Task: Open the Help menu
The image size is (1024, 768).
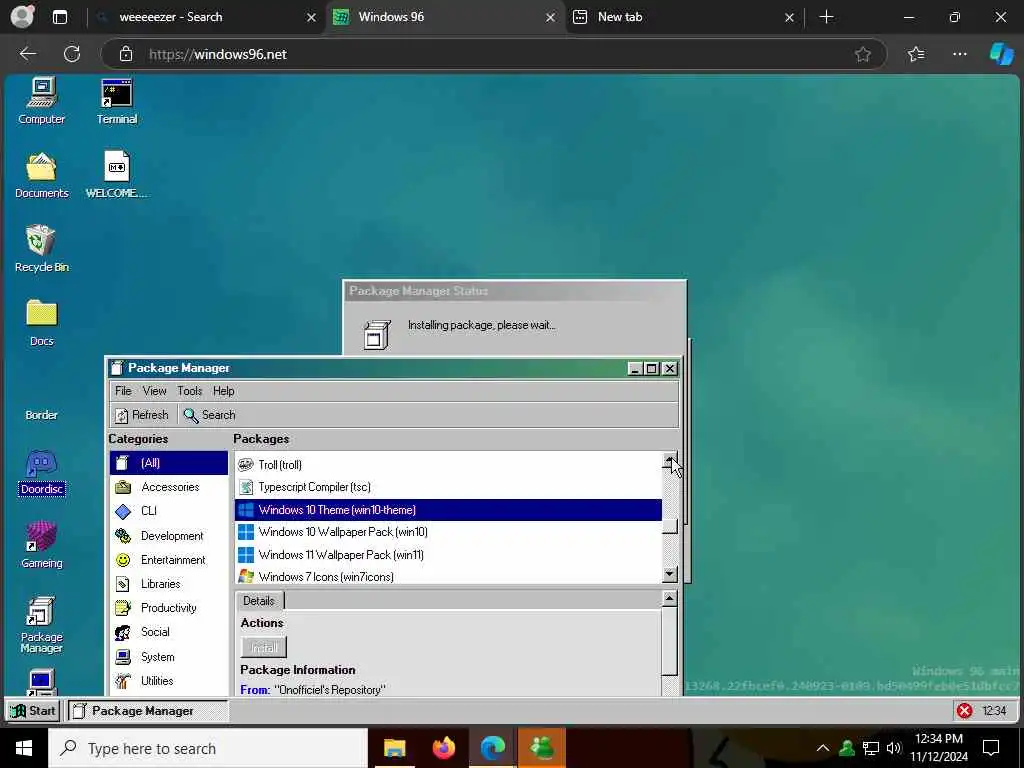Action: 223,391
